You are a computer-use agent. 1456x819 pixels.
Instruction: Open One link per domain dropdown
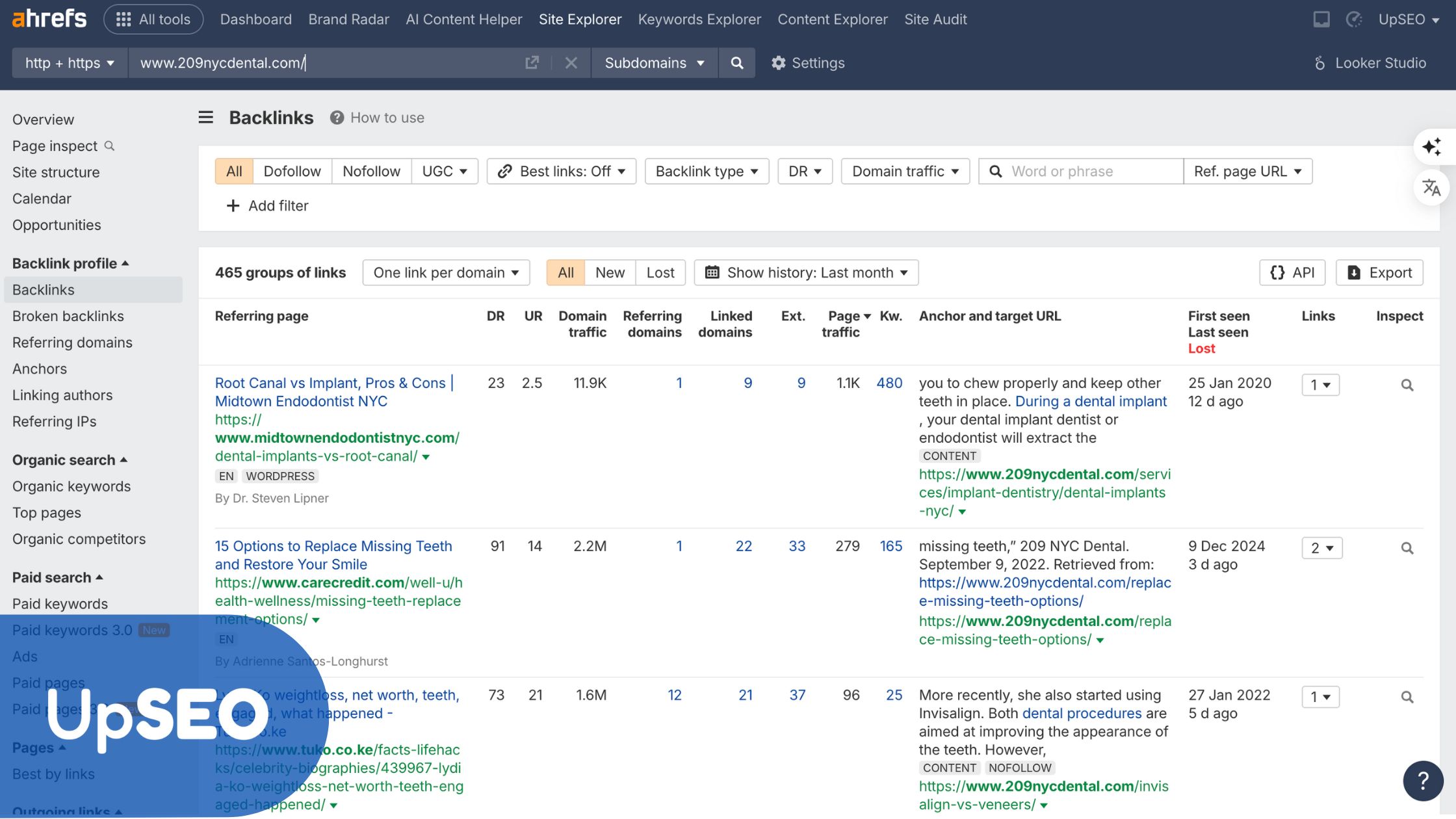pyautogui.click(x=446, y=273)
